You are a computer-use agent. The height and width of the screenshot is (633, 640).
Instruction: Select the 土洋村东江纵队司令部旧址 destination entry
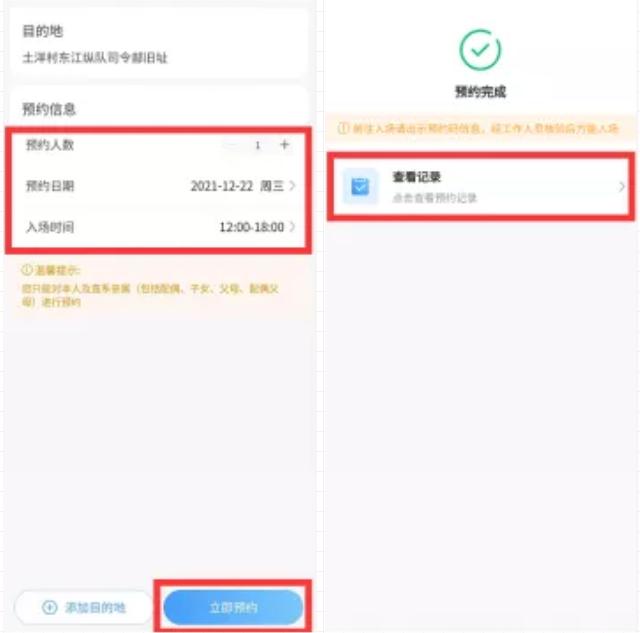tap(95, 58)
